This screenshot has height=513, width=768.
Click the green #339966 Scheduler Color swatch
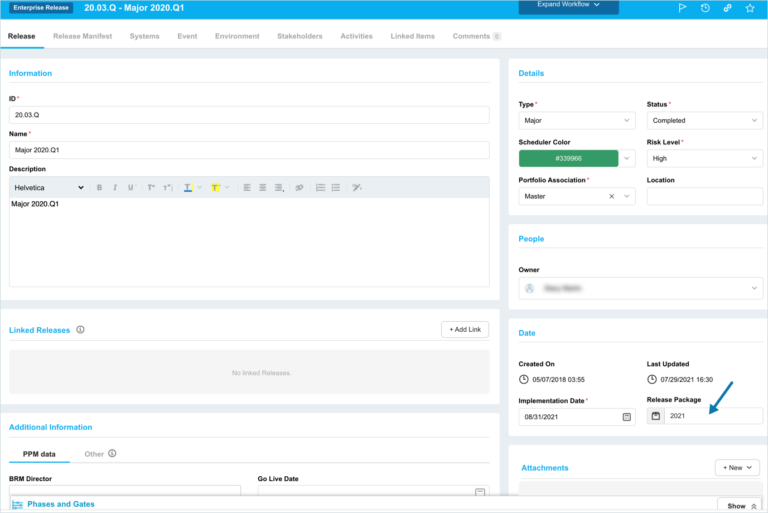point(568,158)
